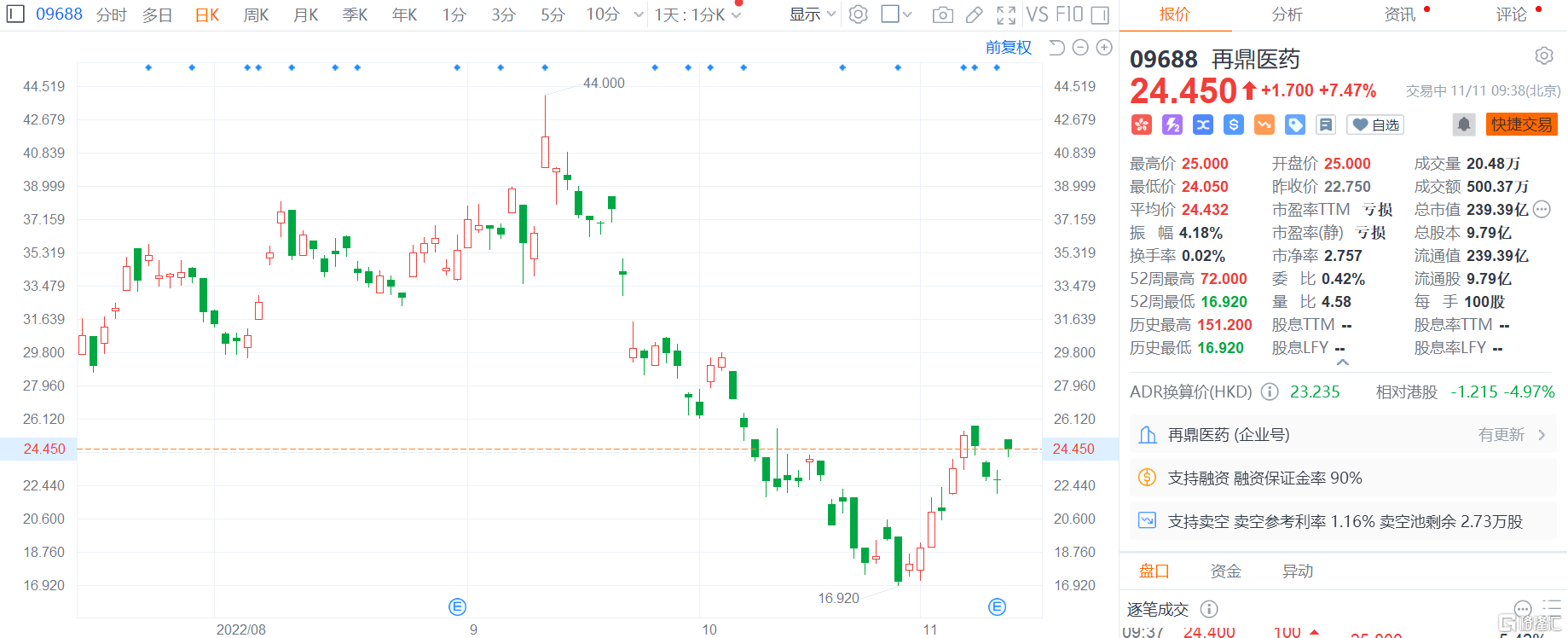
Task: Switch to 多日 multi-day chart
Action: [x=157, y=14]
